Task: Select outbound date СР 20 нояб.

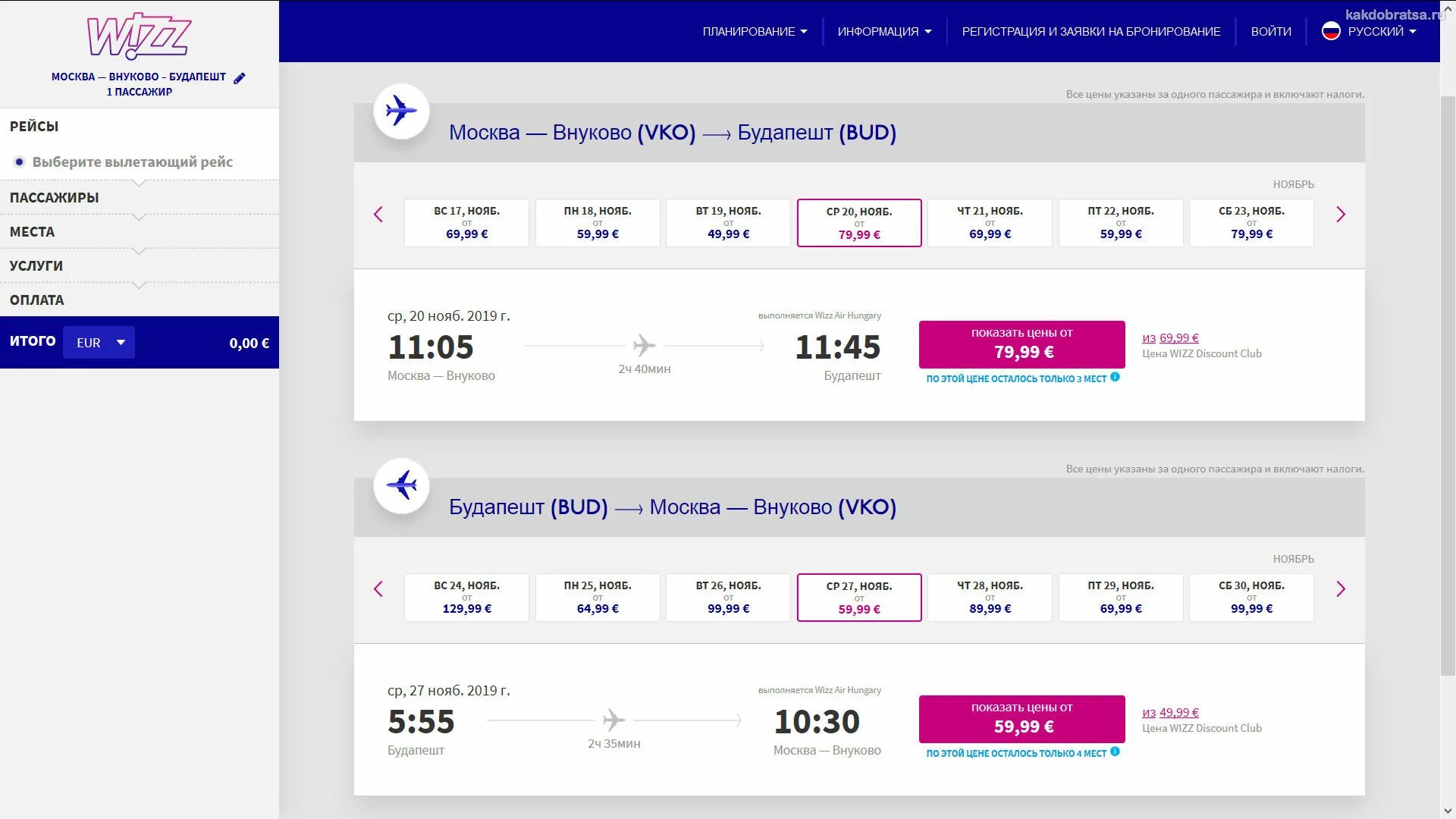Action: pyautogui.click(x=859, y=223)
